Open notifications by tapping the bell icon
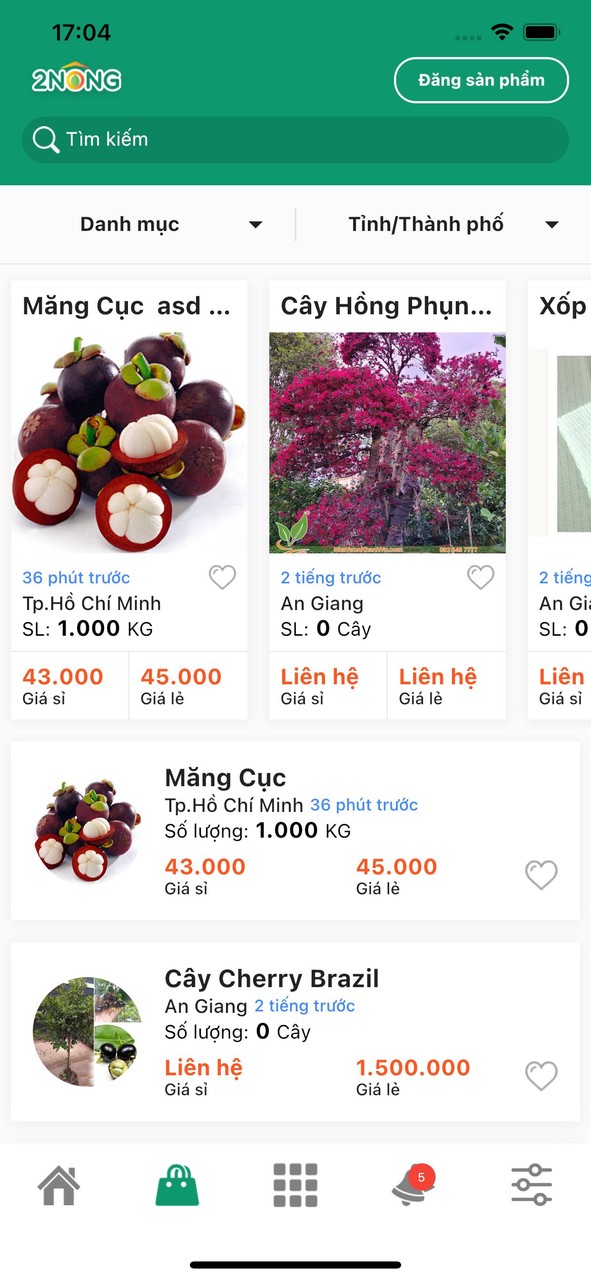 pos(413,1188)
